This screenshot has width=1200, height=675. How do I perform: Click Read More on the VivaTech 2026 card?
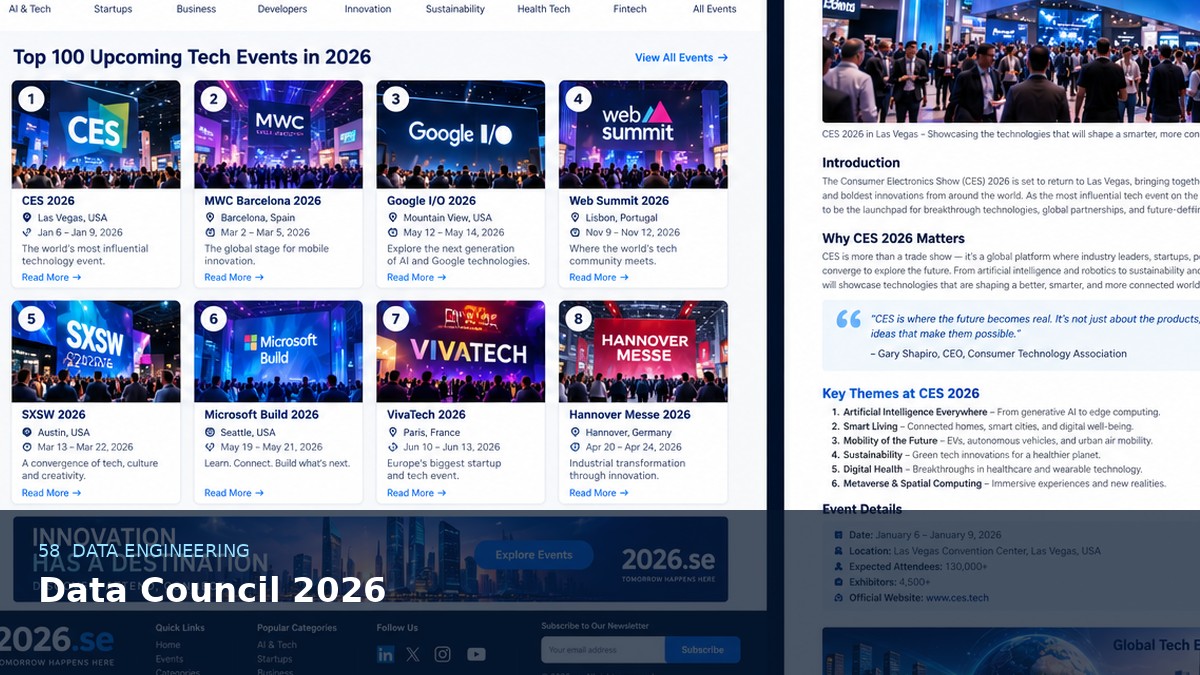[x=416, y=493]
